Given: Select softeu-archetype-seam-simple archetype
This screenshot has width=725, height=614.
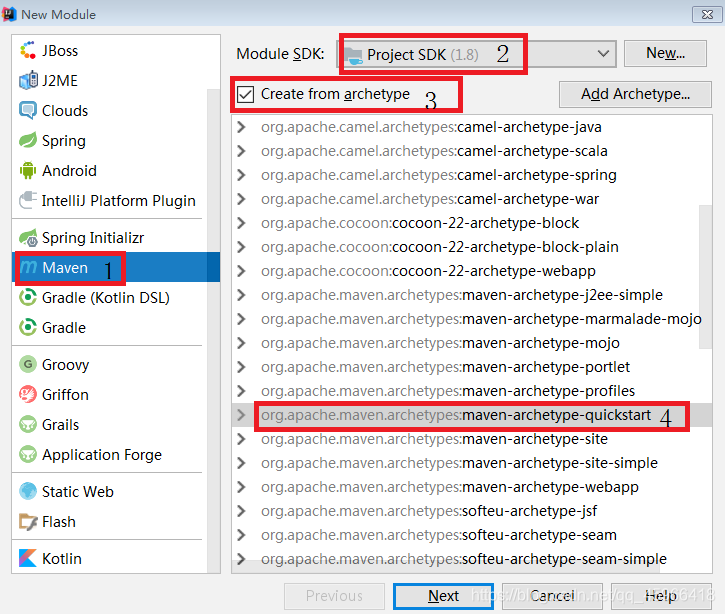Looking at the screenshot, I should coord(464,559).
